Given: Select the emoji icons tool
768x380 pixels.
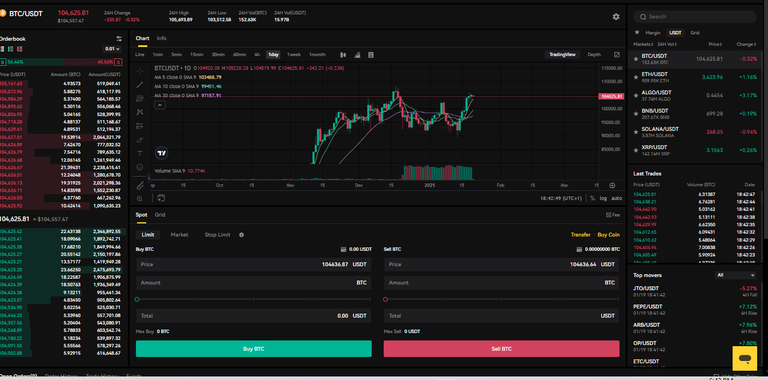Looking at the screenshot, I should pyautogui.click(x=140, y=167).
